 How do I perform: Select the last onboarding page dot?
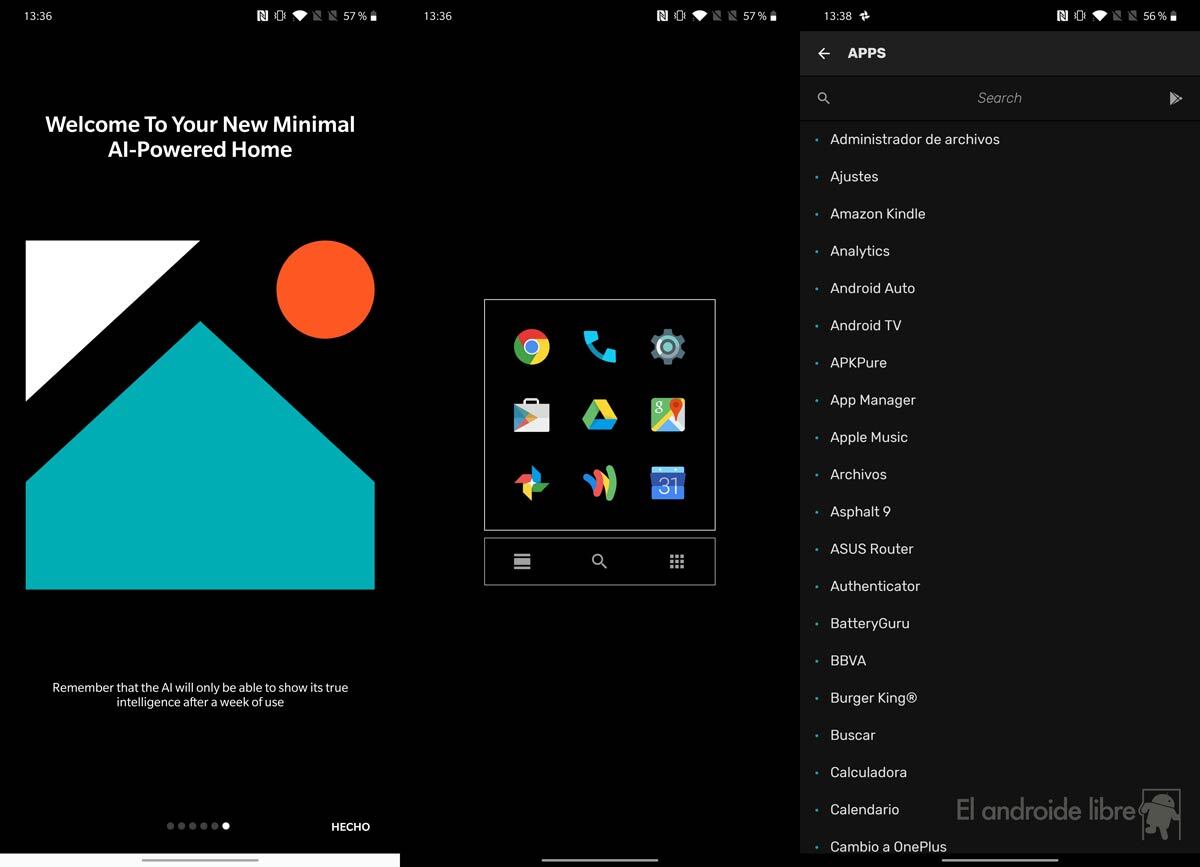[226, 826]
